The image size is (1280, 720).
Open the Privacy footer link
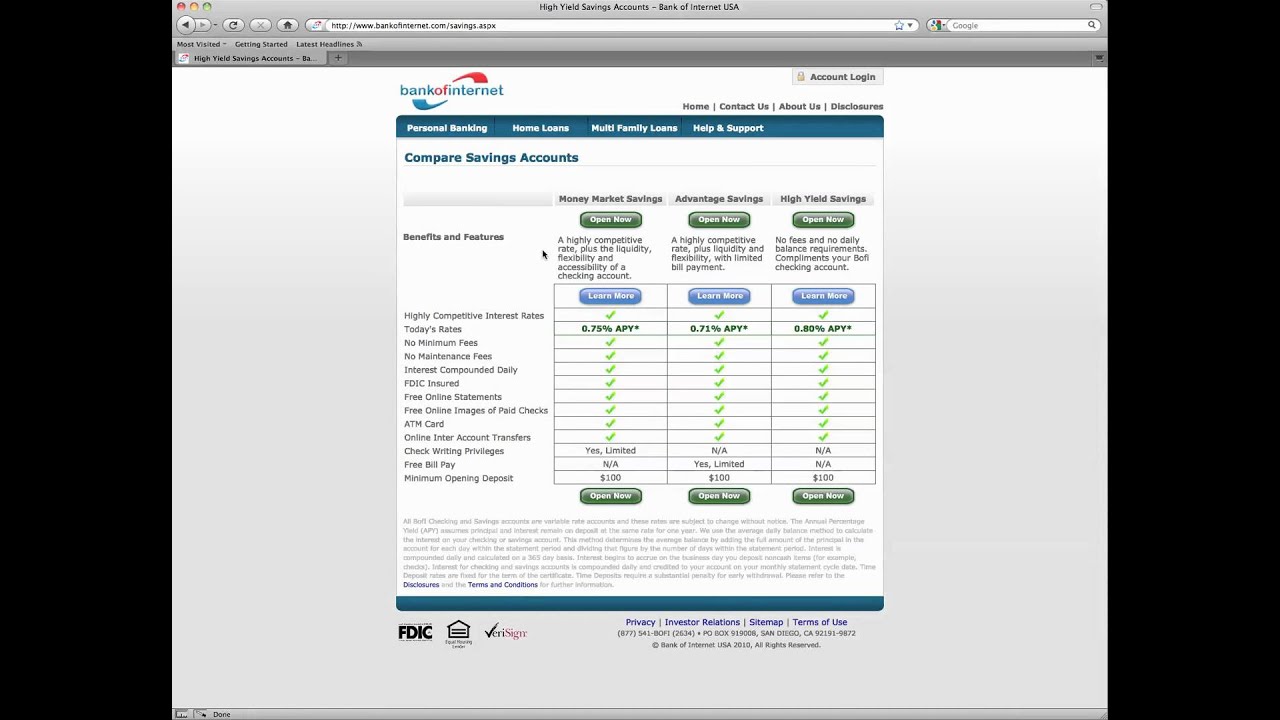click(640, 622)
